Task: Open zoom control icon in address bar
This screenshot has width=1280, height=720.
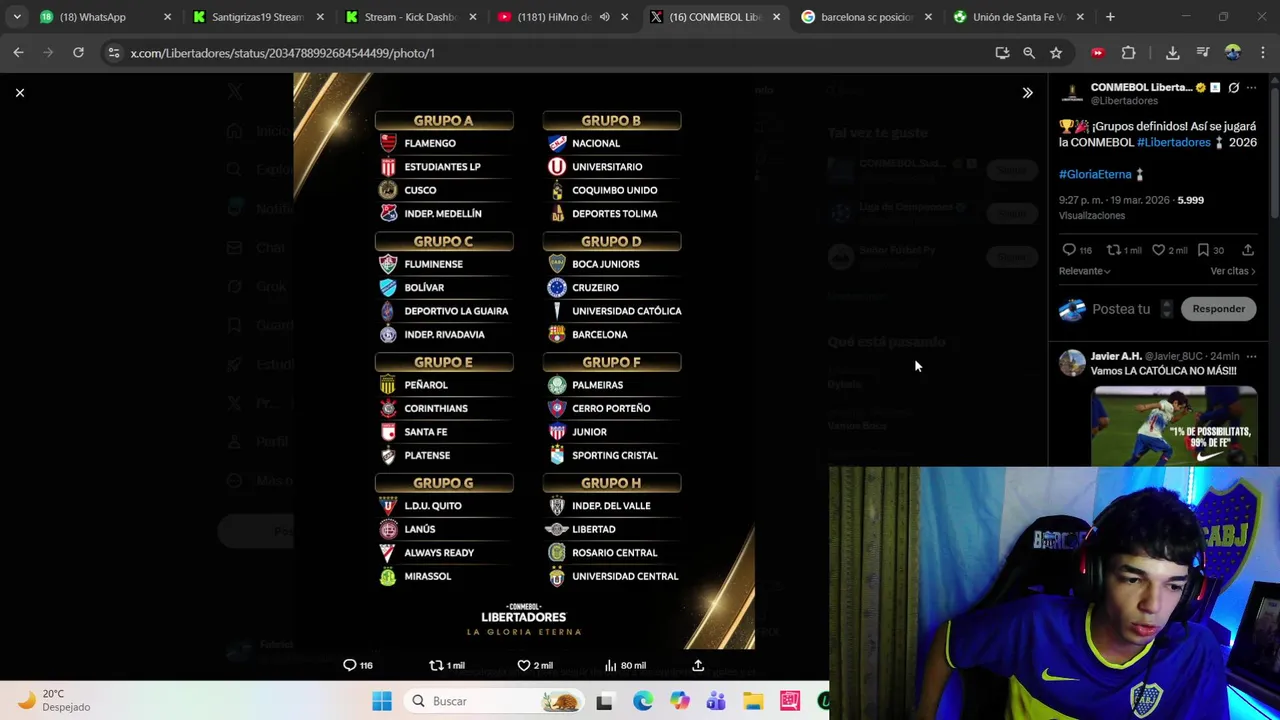Action: (x=1029, y=53)
